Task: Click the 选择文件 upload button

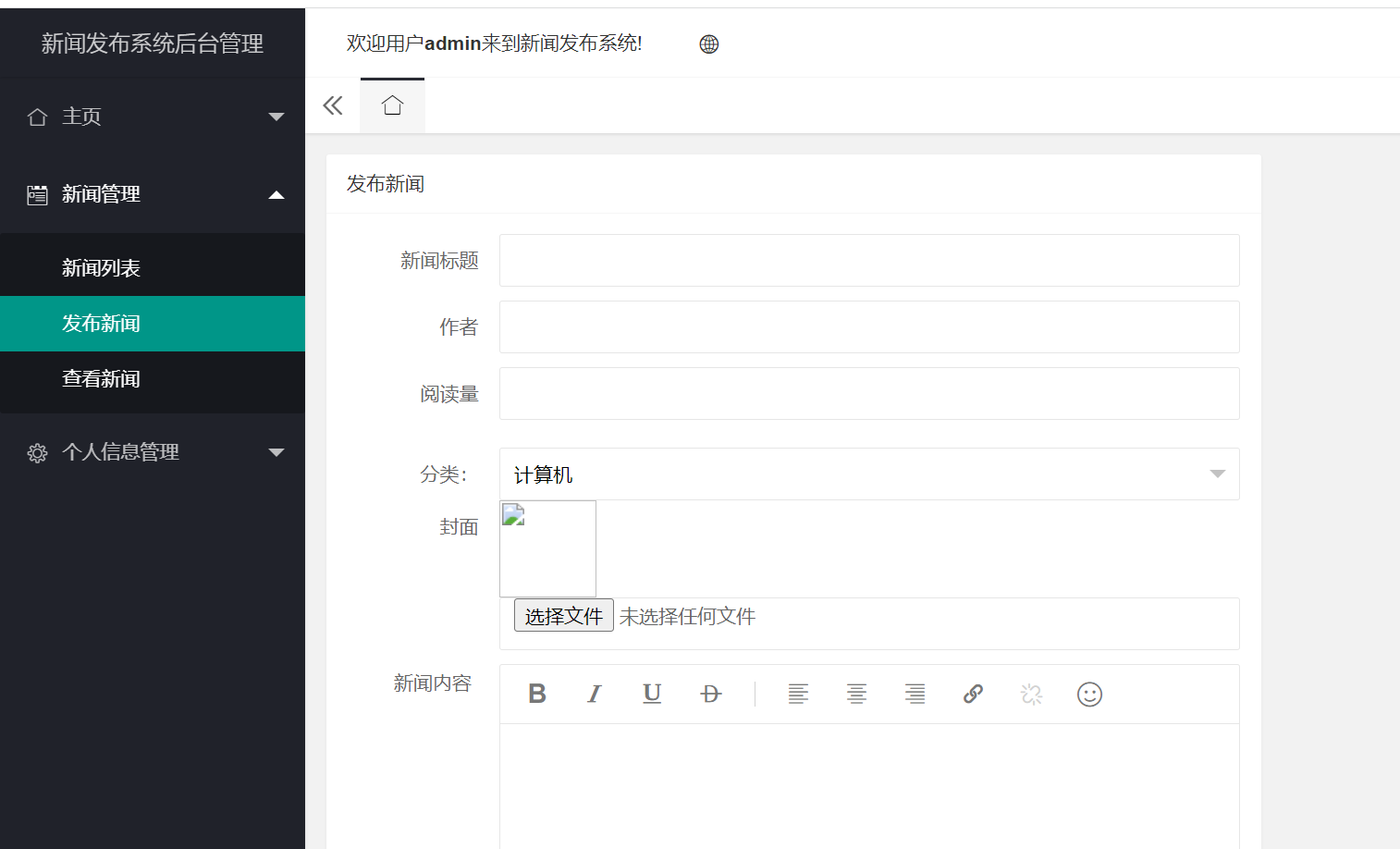Action: (x=564, y=616)
